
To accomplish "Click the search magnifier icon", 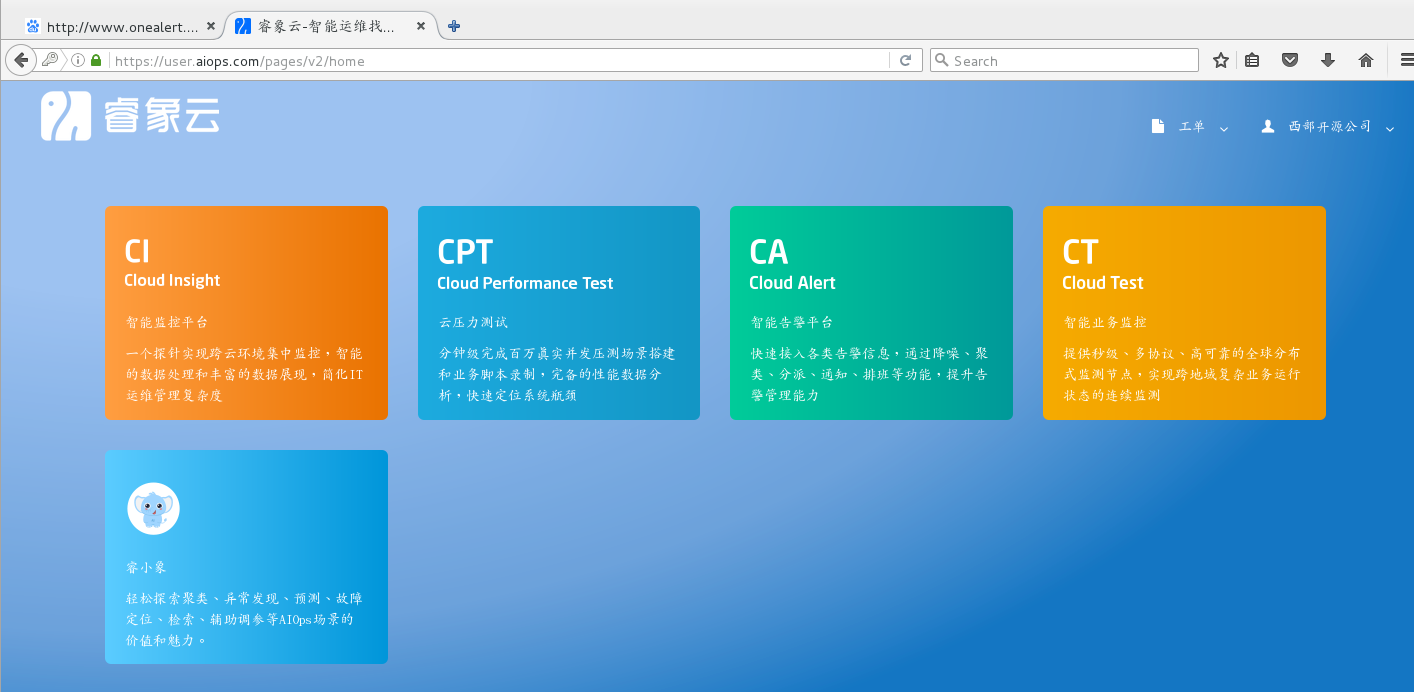I will (x=941, y=60).
